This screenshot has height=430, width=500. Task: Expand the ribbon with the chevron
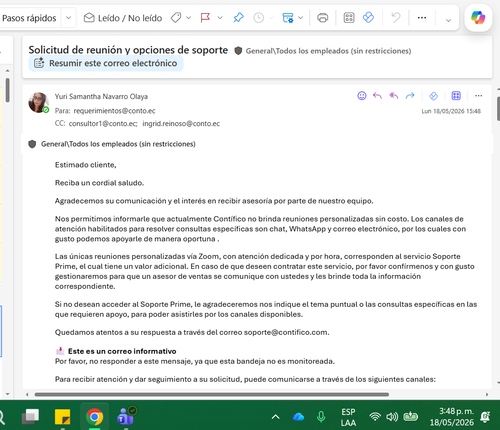(448, 20)
